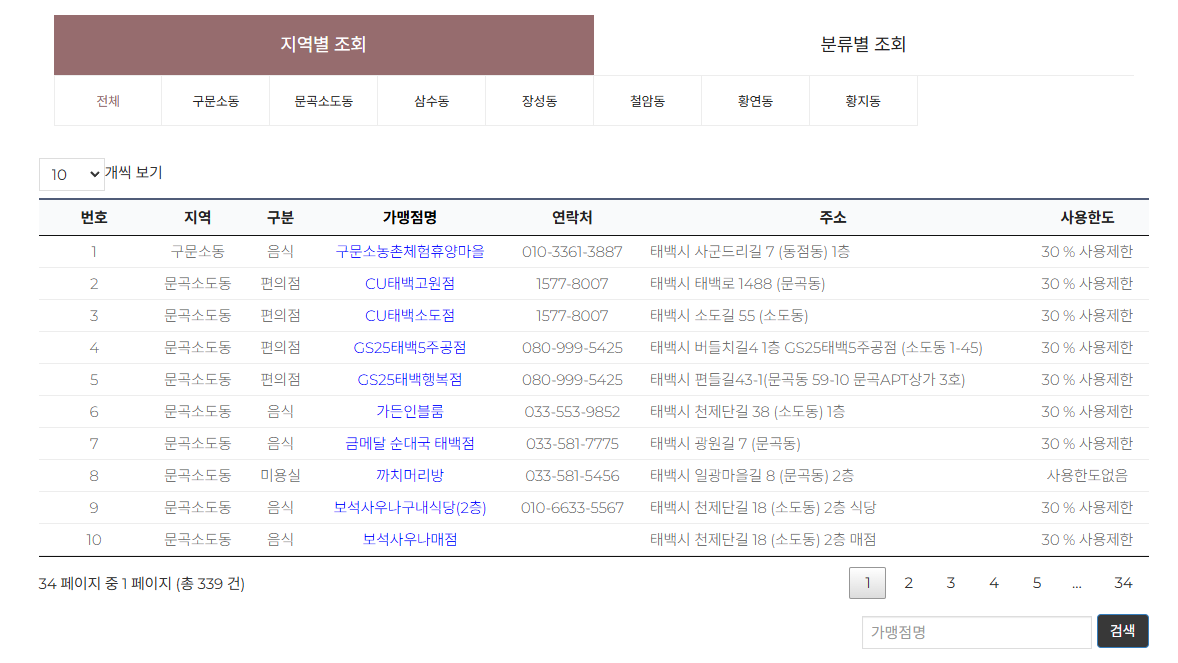1178x663 pixels.
Task: Go to page 1
Action: tap(867, 583)
